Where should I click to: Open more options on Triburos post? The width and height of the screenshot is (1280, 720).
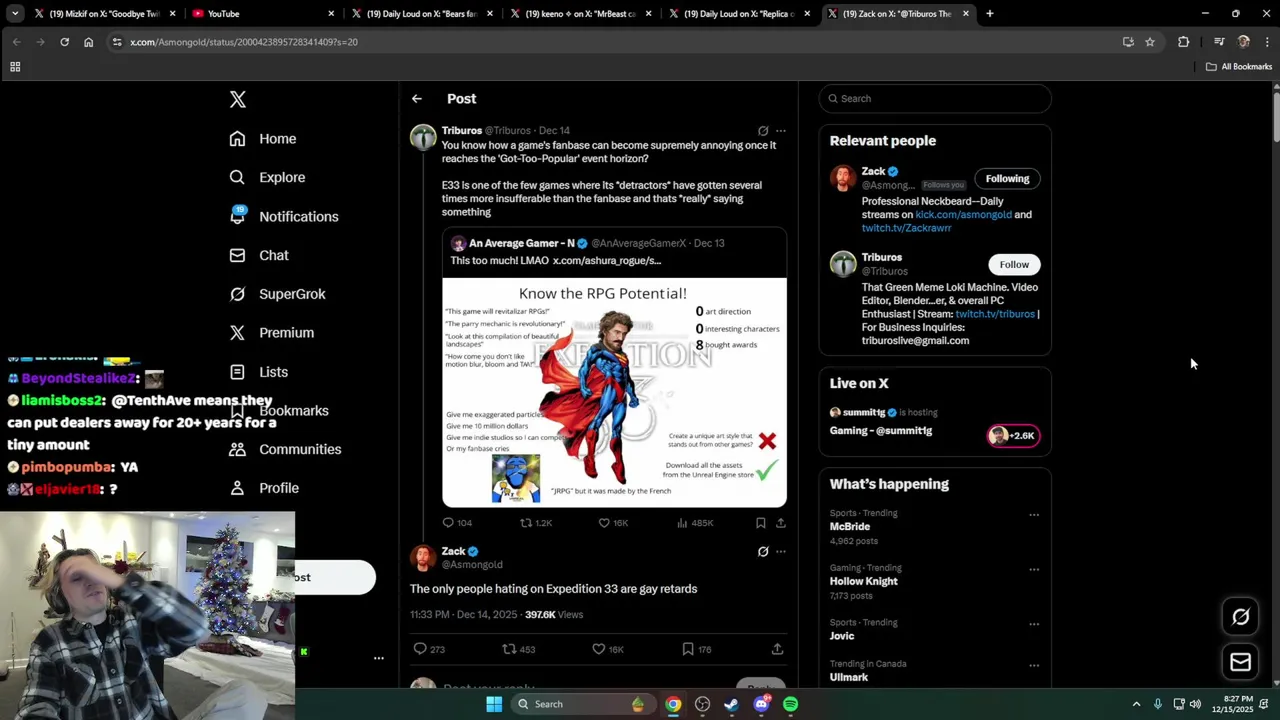781,131
